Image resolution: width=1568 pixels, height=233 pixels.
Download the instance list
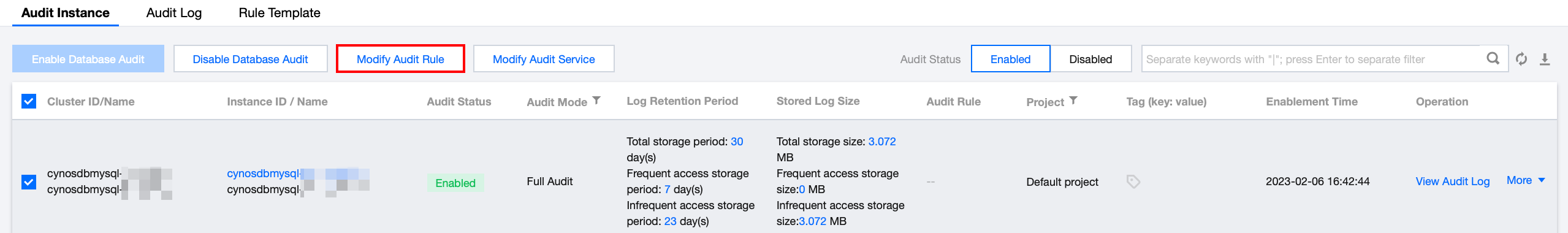click(x=1545, y=59)
